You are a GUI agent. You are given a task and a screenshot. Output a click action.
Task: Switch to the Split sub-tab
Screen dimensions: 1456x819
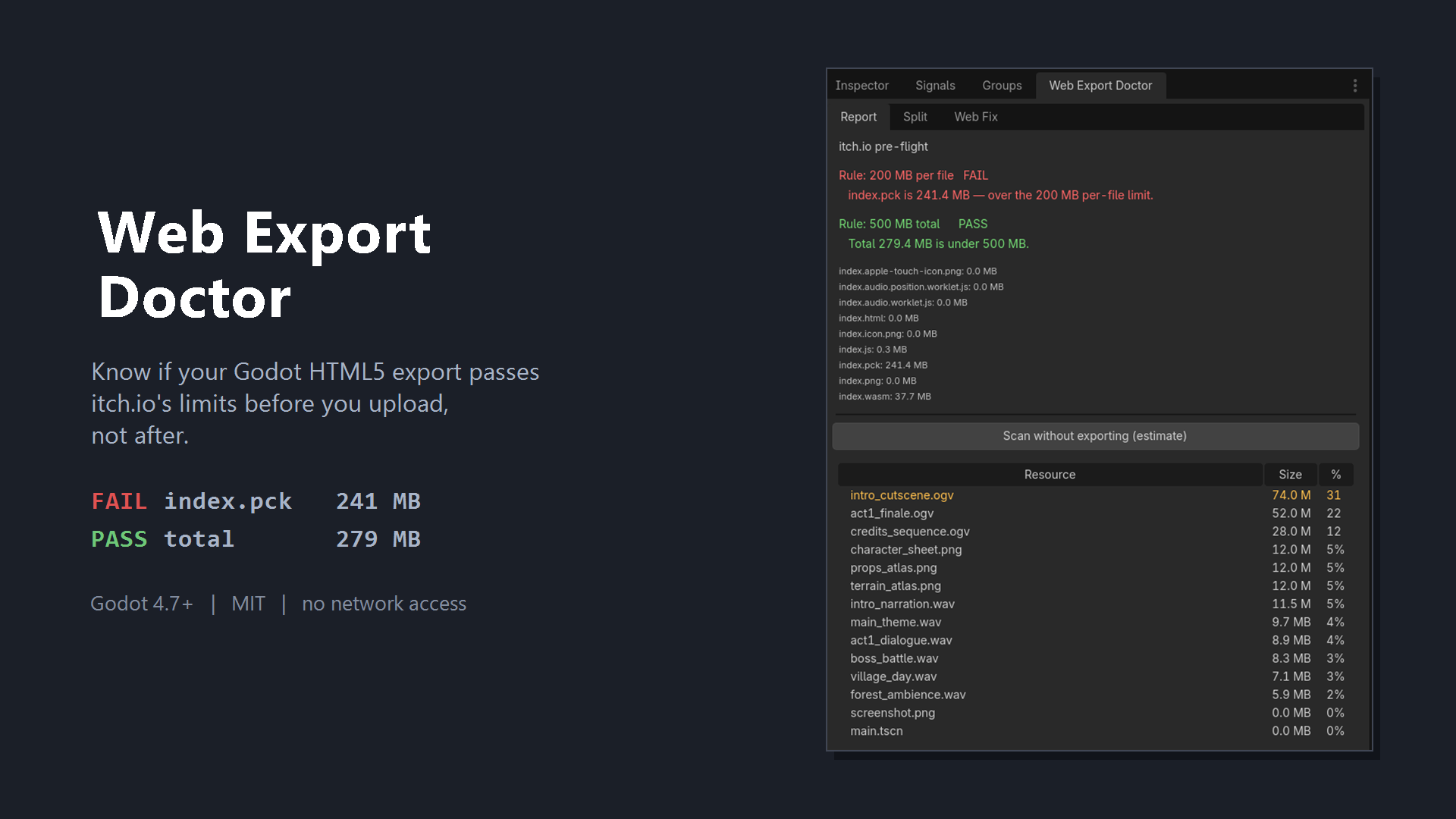(915, 117)
